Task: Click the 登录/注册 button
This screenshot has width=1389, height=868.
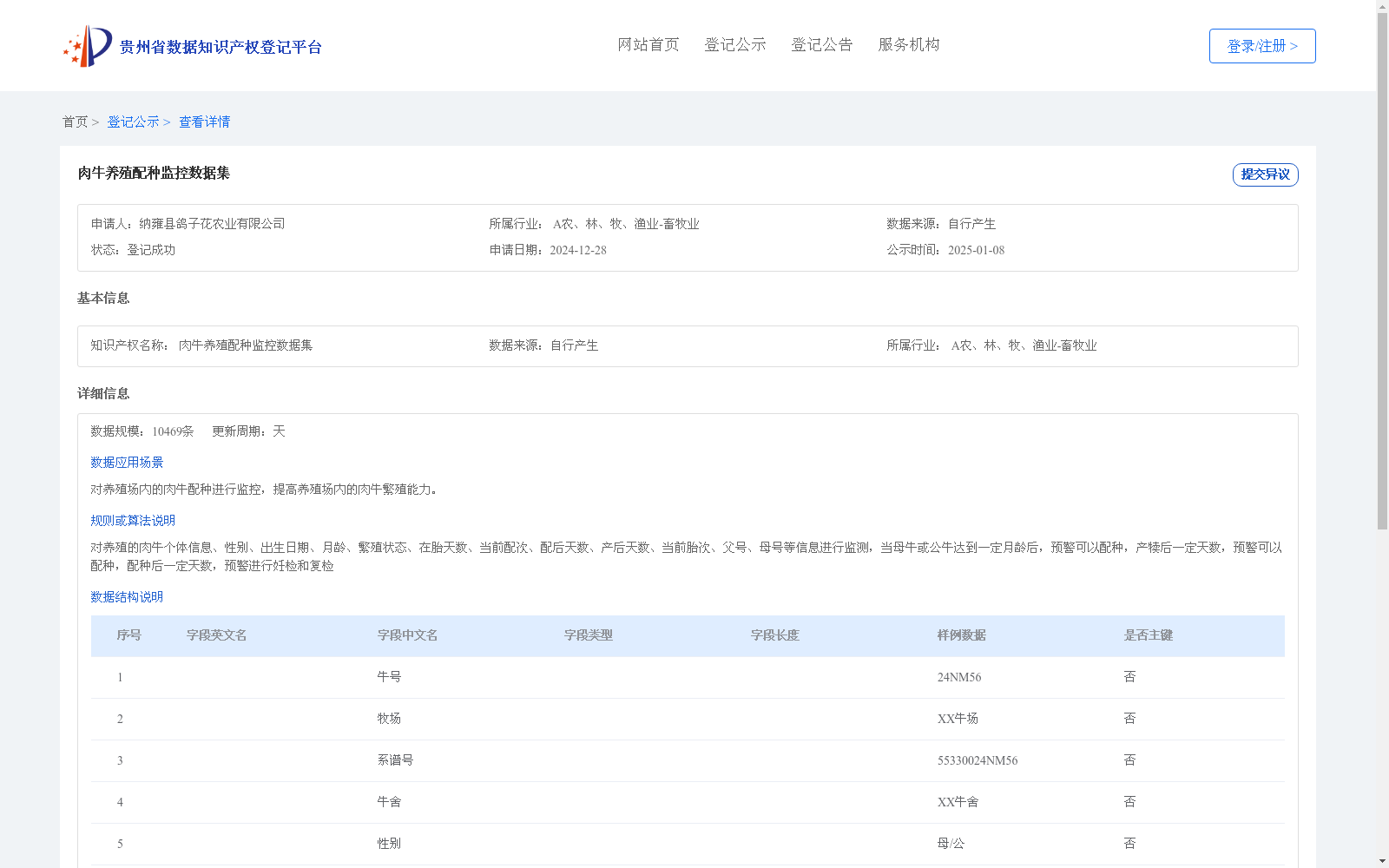Action: point(1262,46)
